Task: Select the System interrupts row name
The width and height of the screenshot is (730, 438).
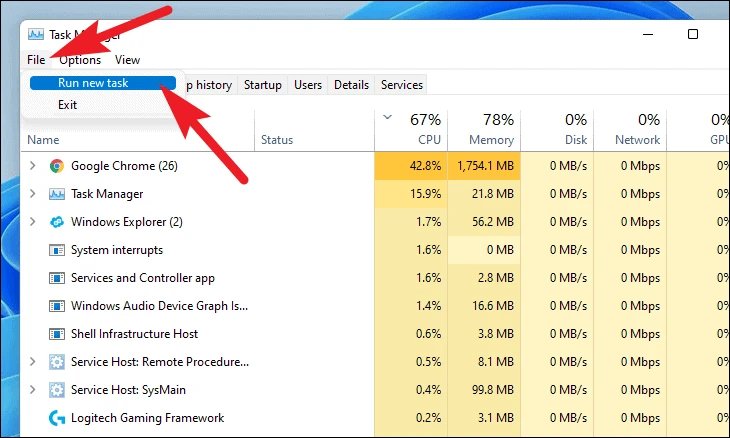Action: click(x=117, y=250)
